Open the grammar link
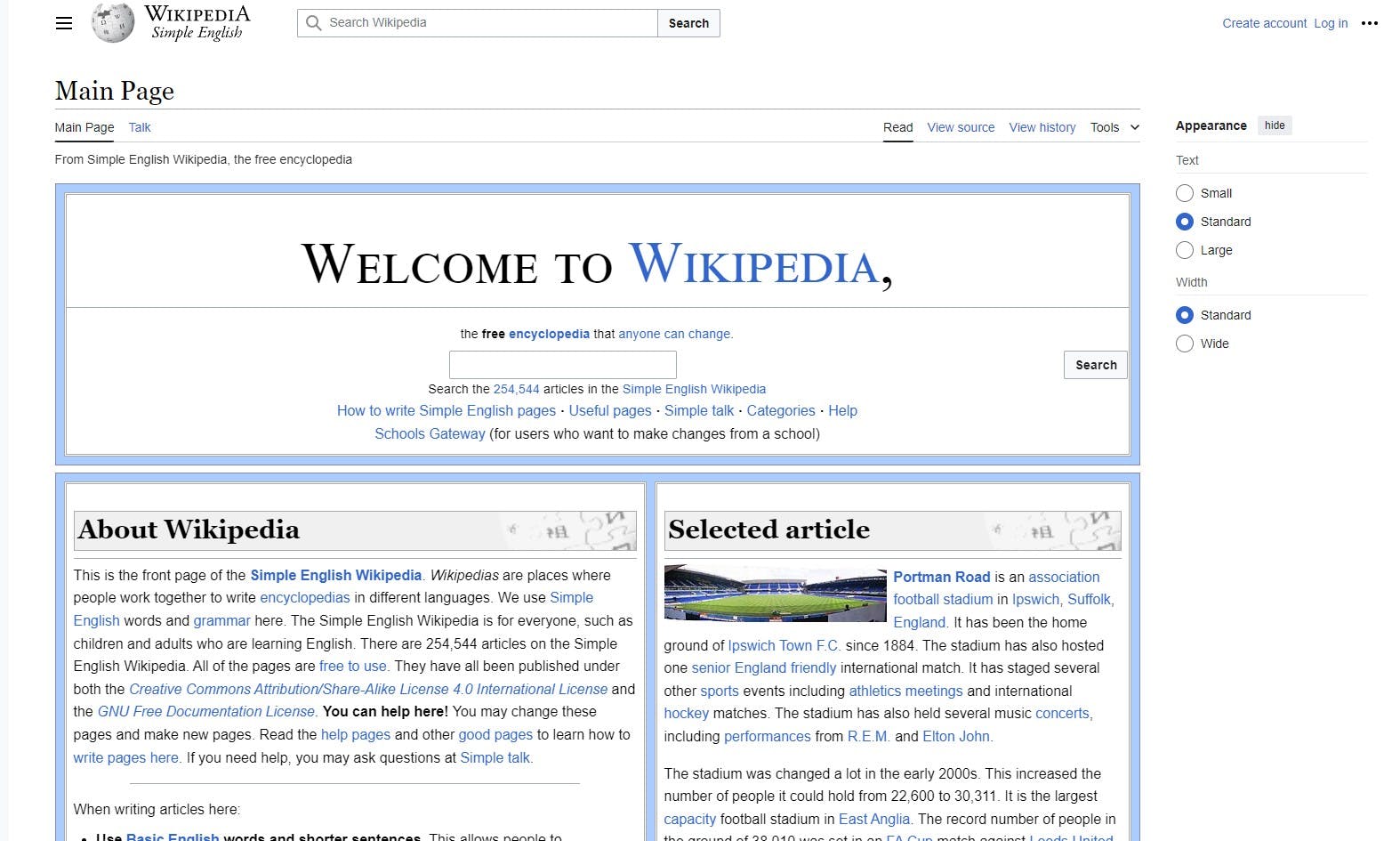Viewport: 1400px width, 841px height. point(222,620)
